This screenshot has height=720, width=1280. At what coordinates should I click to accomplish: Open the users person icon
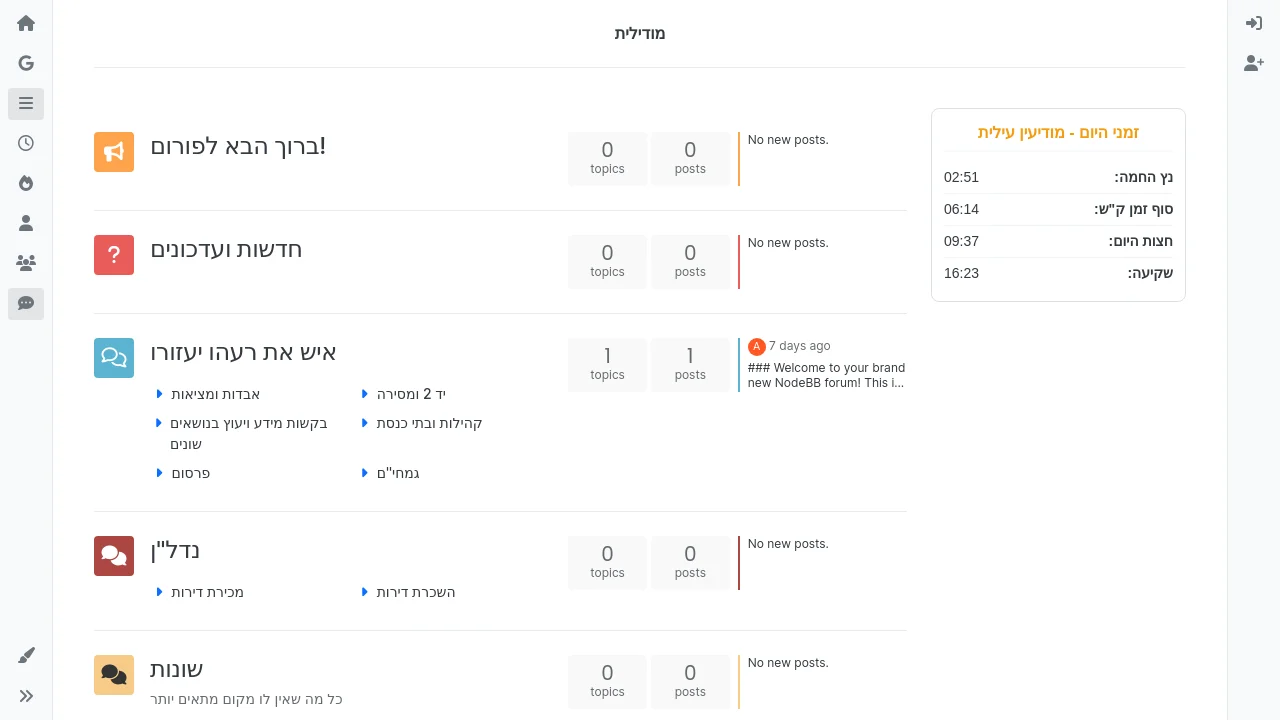tap(26, 223)
